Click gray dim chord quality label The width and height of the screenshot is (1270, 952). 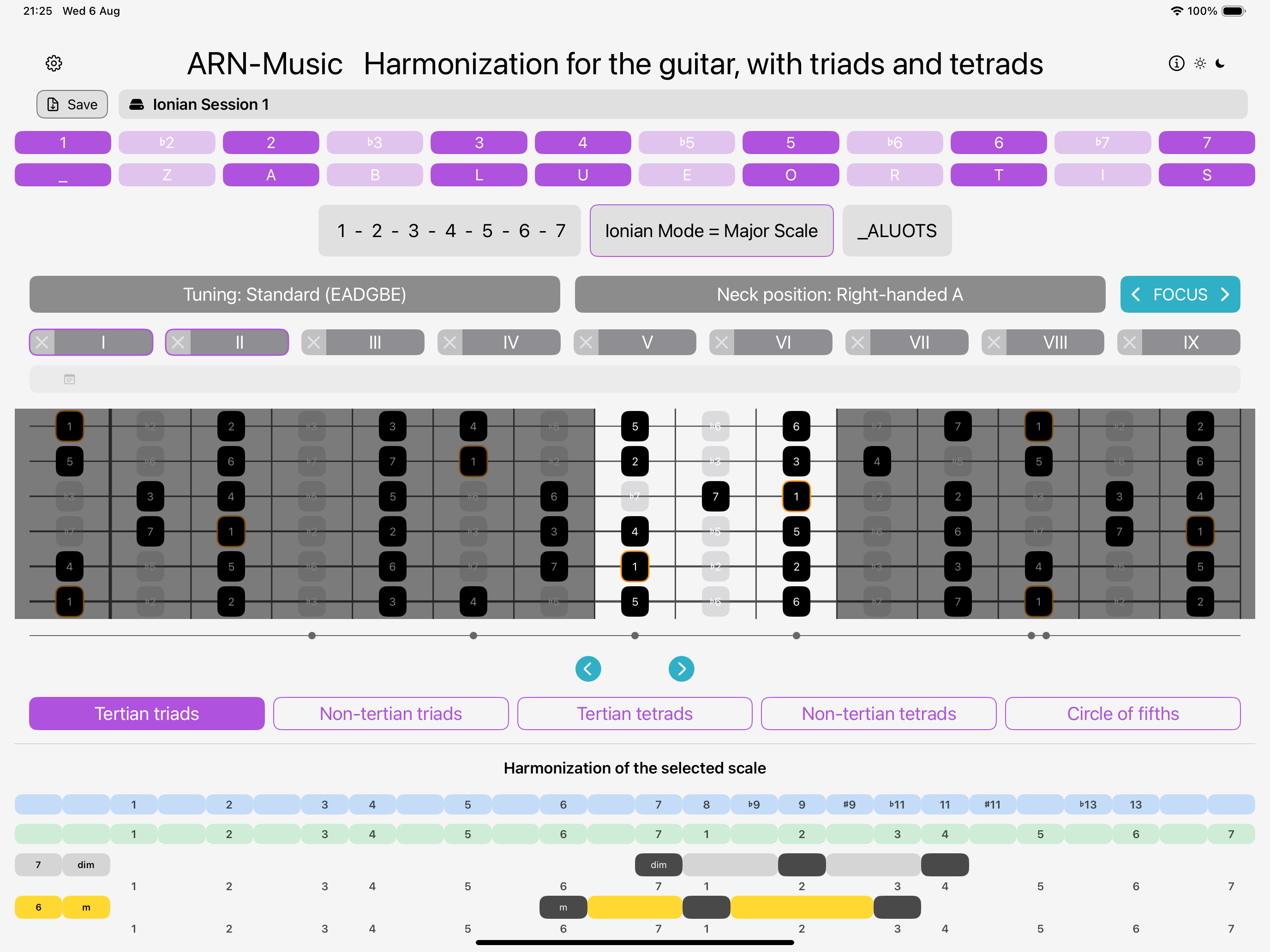click(x=86, y=865)
